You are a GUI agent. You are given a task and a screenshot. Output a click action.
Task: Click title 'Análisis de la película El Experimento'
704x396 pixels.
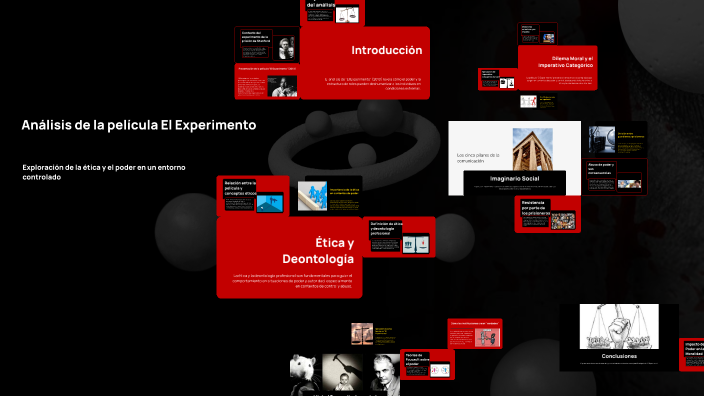pos(139,125)
